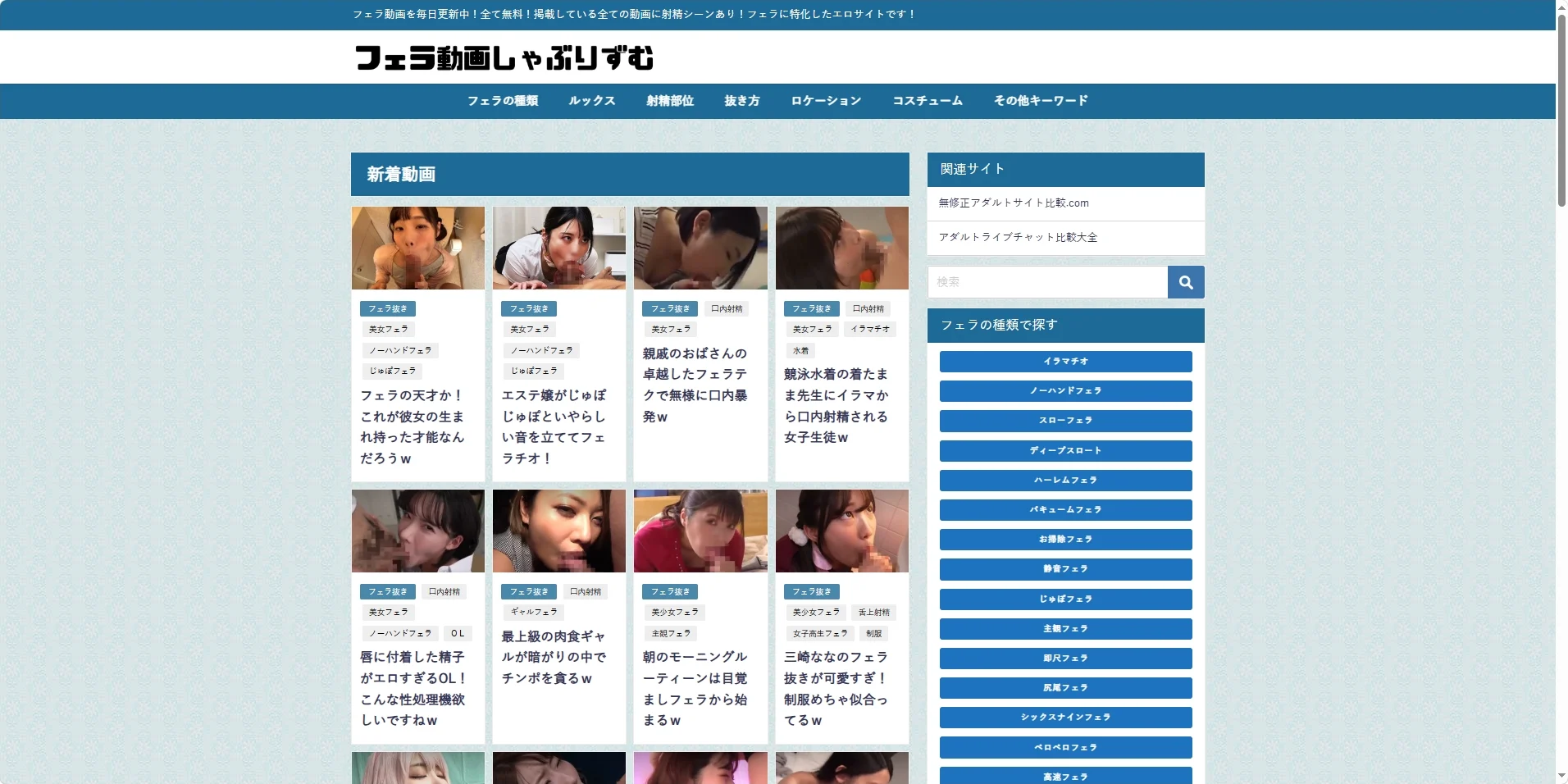Open the ルックス navigation menu
The image size is (1568, 784).
[x=592, y=101]
